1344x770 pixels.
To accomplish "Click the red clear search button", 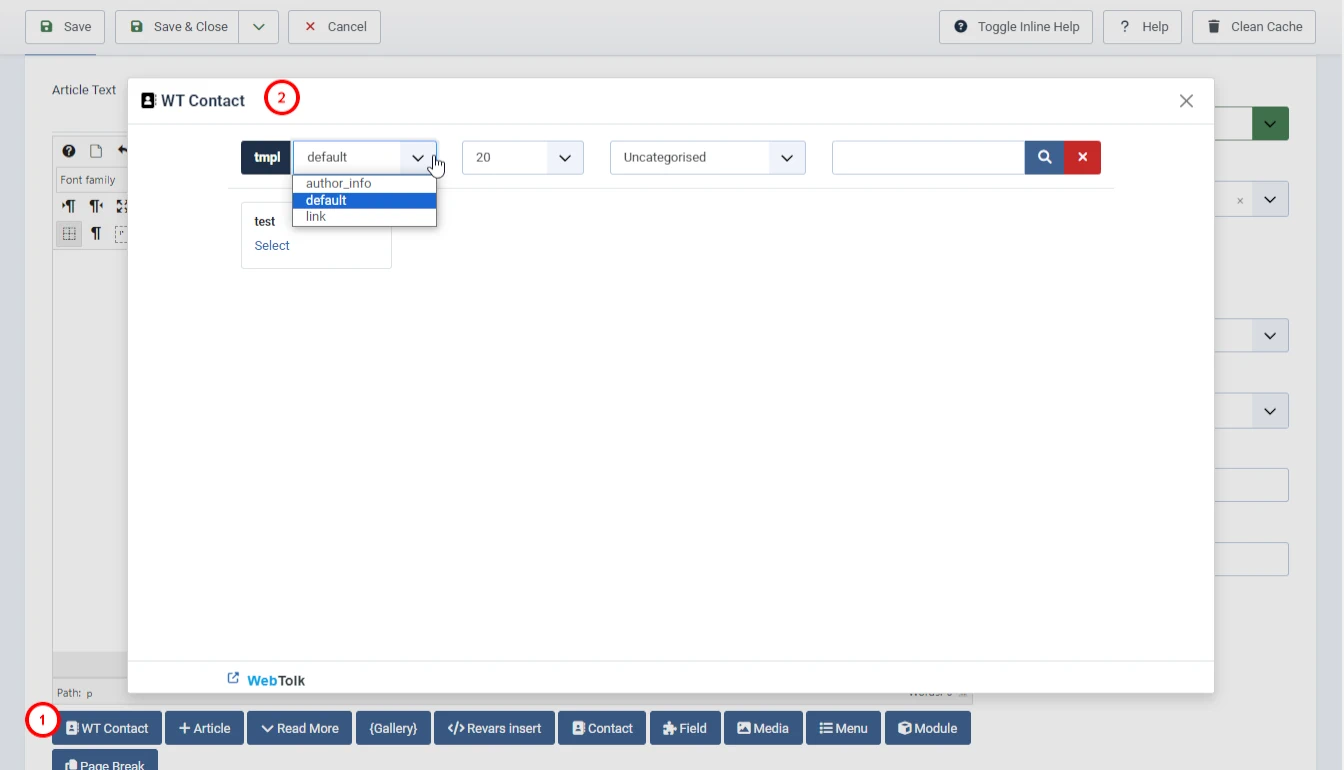I will 1082,157.
